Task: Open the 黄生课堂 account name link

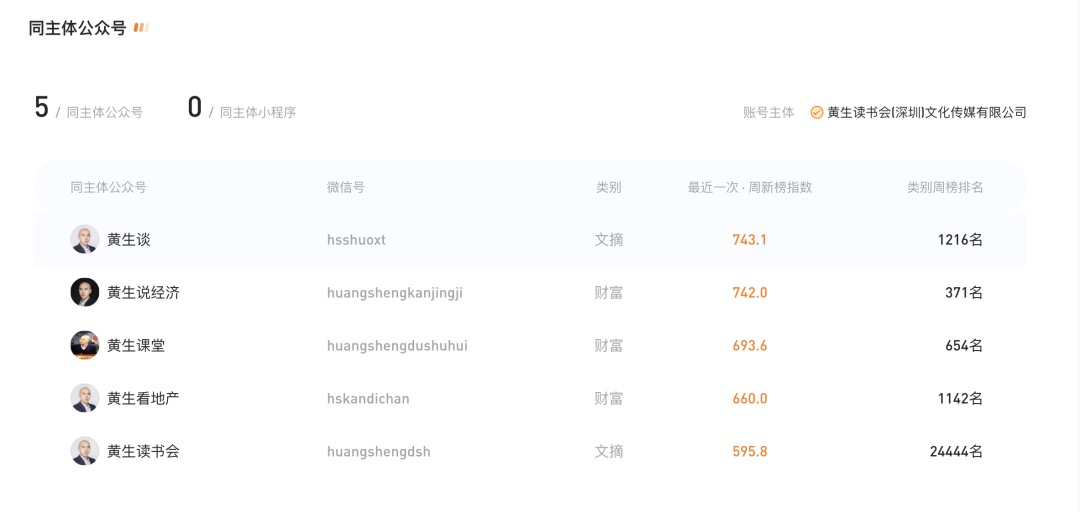Action: coord(136,346)
